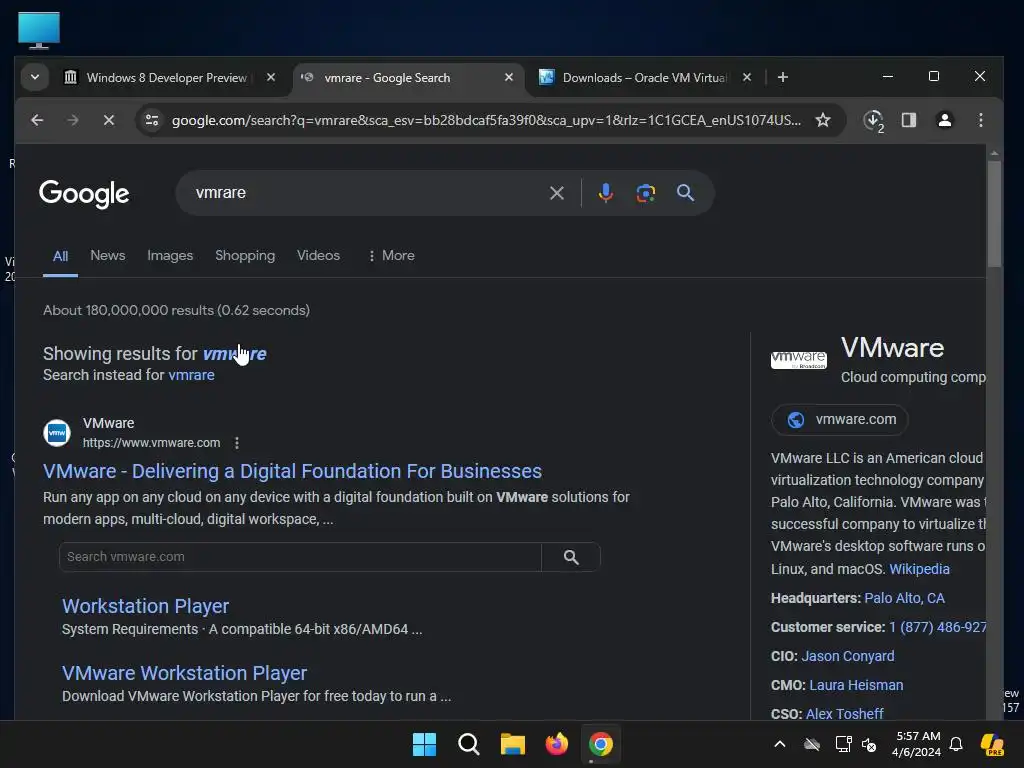
Task: Go to Google homepage via logo
Action: click(84, 194)
